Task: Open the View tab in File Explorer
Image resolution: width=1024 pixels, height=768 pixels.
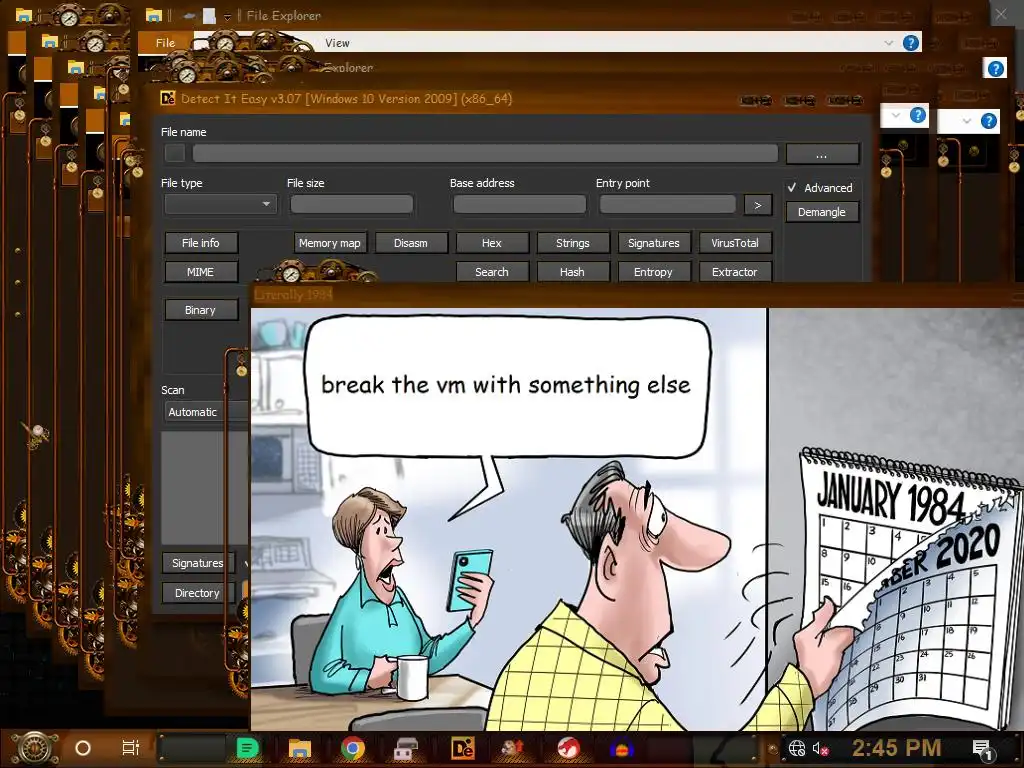Action: tap(337, 43)
